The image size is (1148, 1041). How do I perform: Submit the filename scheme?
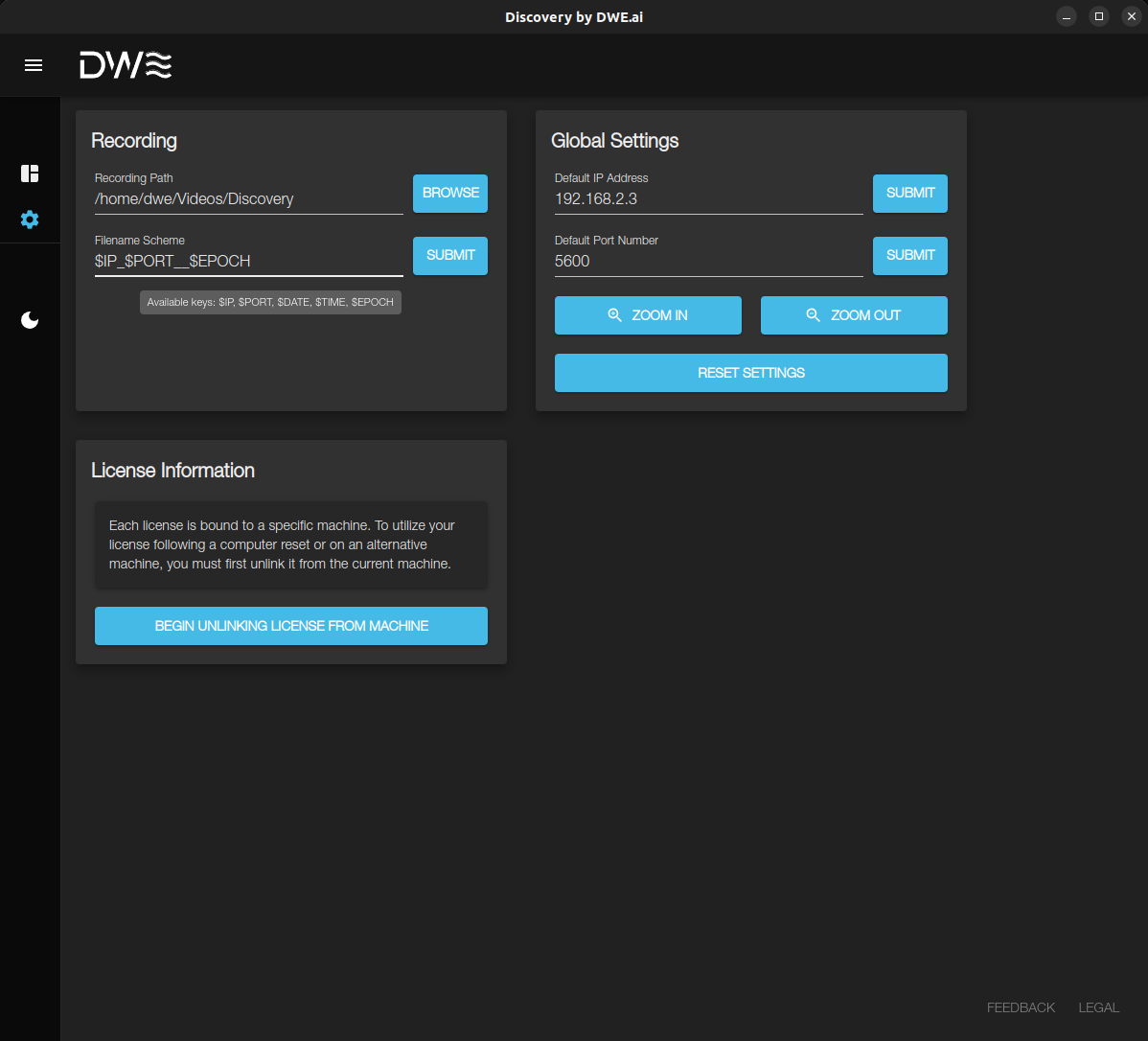[x=450, y=256]
